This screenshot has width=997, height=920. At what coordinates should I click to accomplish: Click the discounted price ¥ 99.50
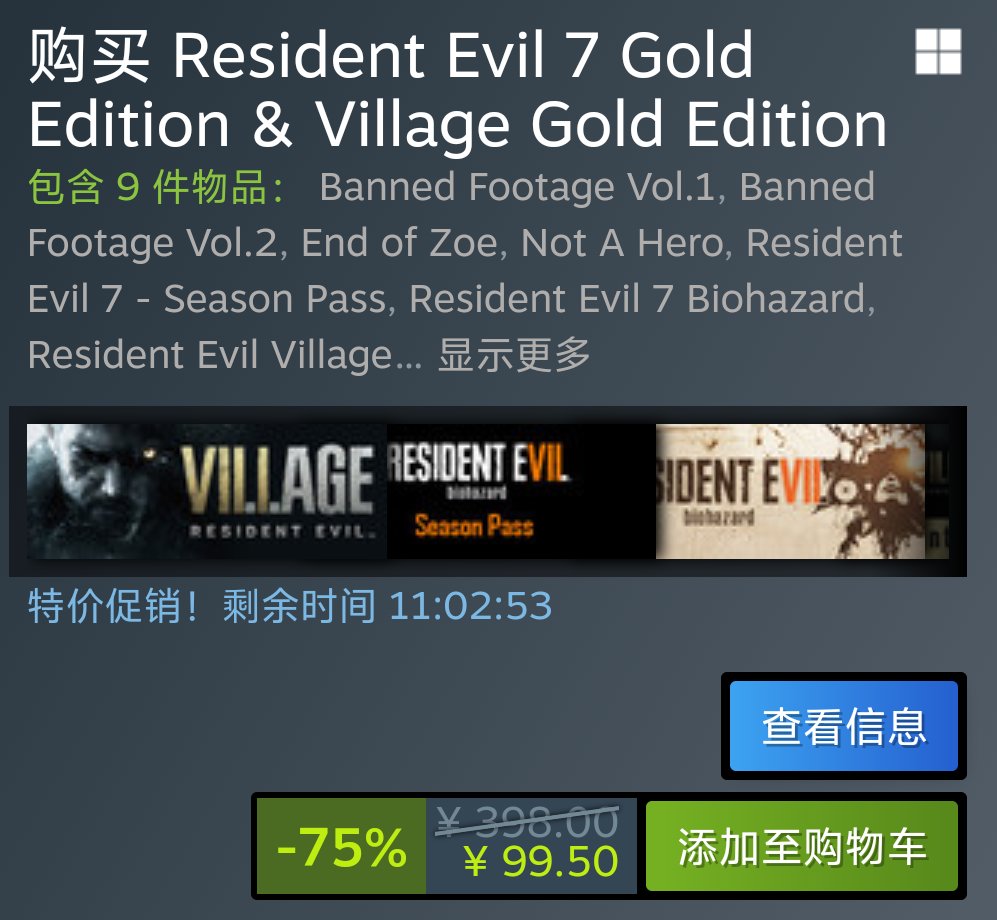click(540, 862)
